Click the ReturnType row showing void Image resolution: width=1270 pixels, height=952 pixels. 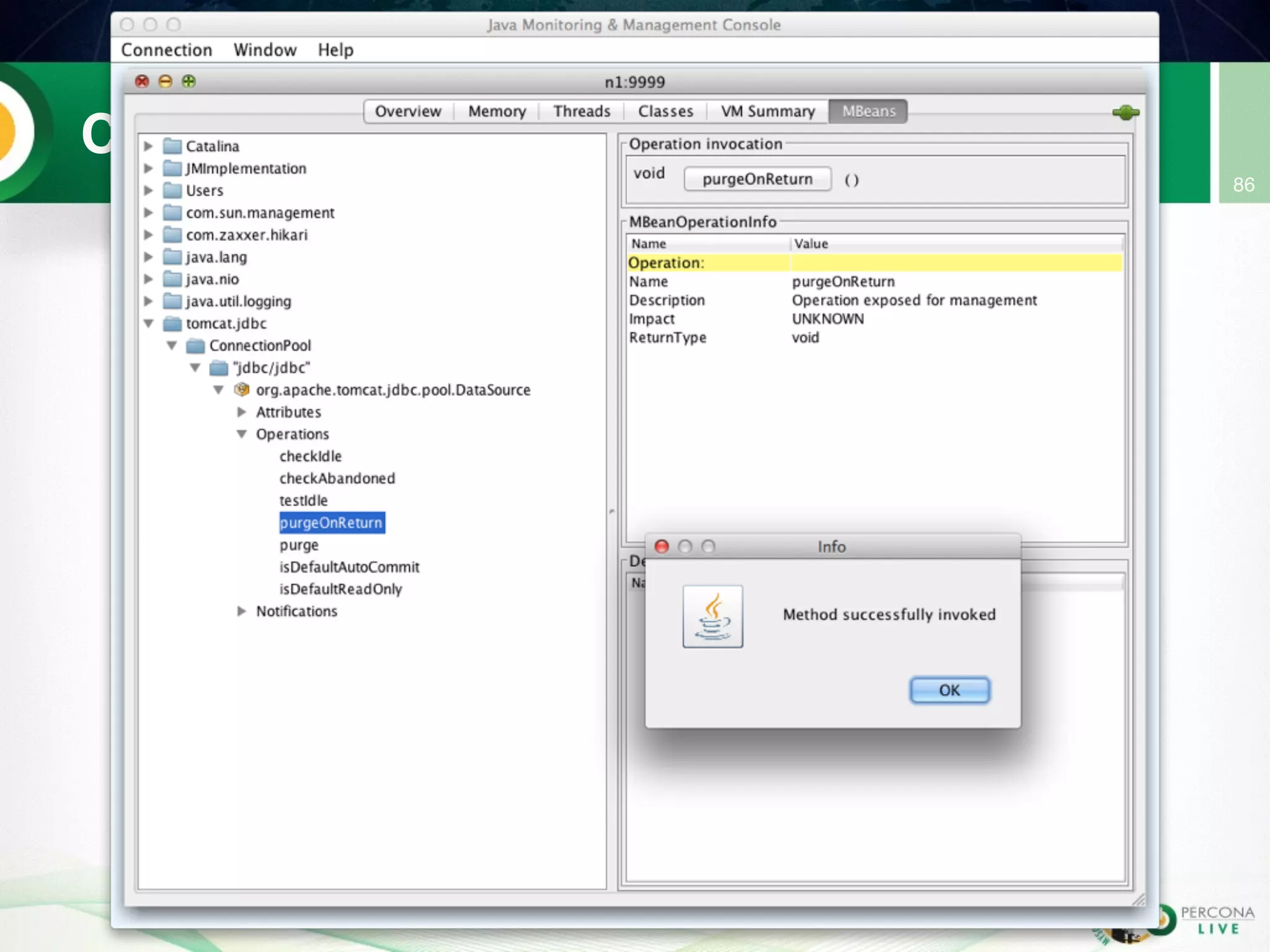pyautogui.click(x=874, y=337)
